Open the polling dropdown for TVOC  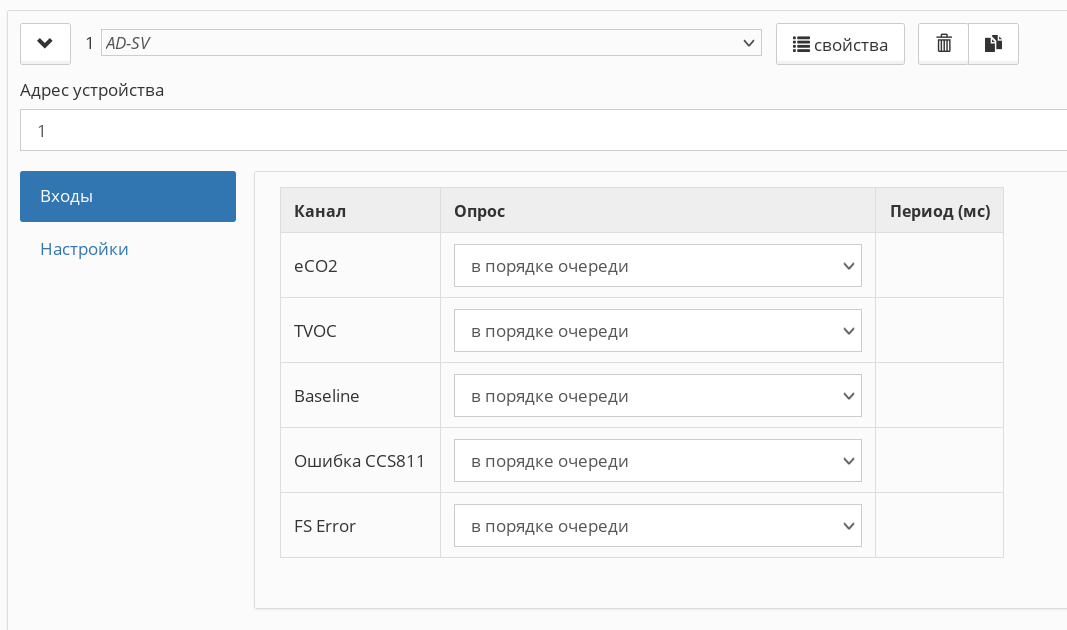click(x=658, y=331)
